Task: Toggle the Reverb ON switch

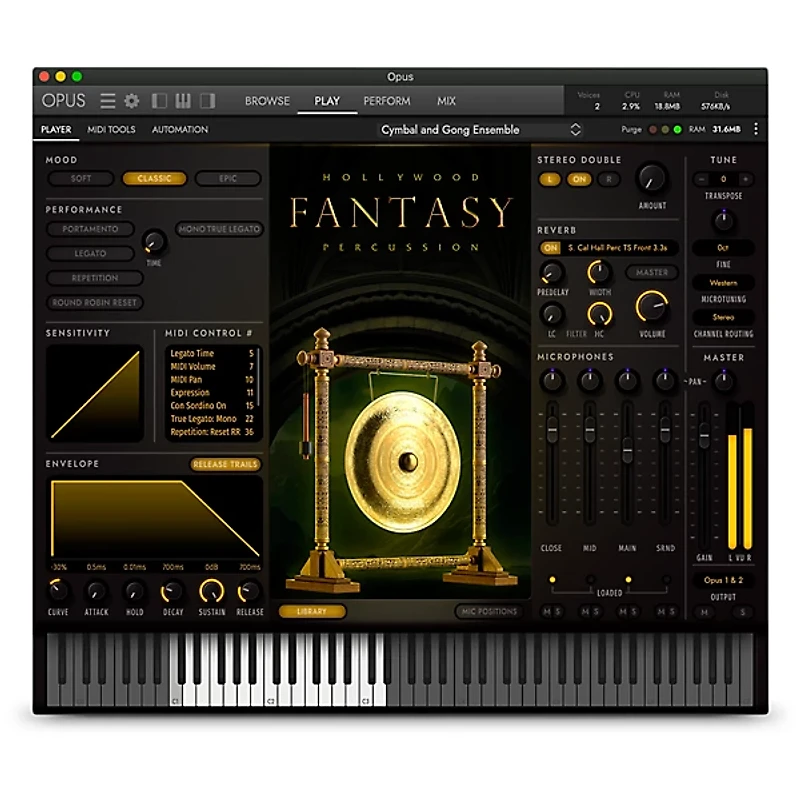Action: coord(550,247)
